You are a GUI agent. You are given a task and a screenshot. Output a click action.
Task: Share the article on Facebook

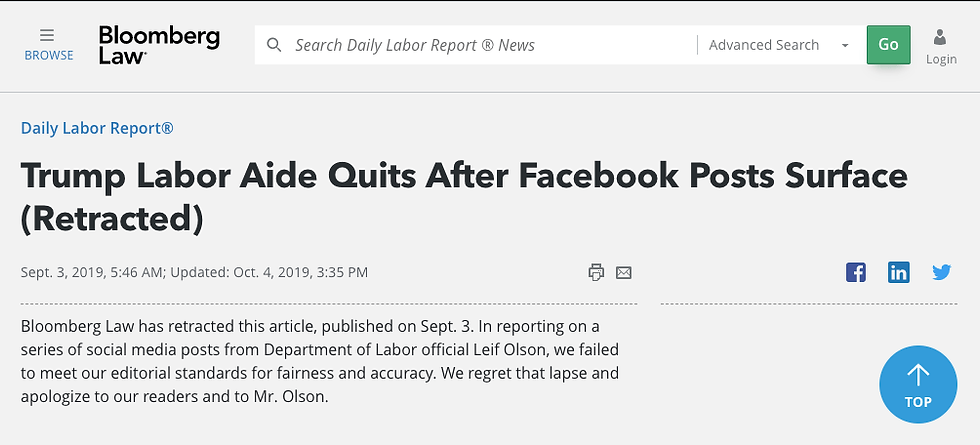(x=856, y=272)
